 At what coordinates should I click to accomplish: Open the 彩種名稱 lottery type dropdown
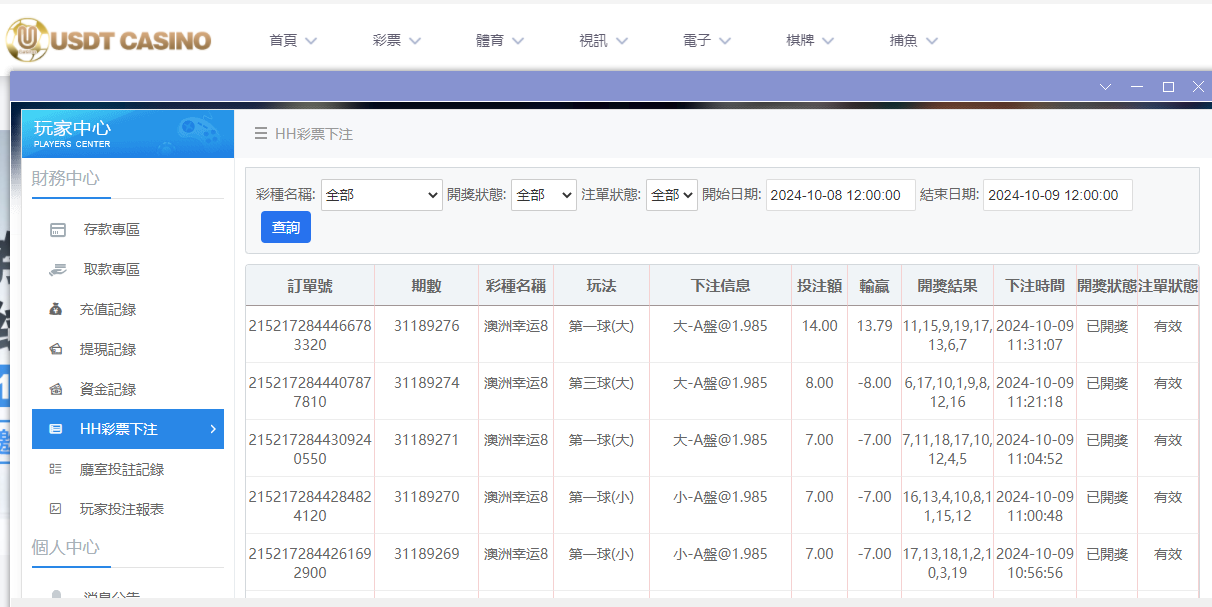pos(380,195)
